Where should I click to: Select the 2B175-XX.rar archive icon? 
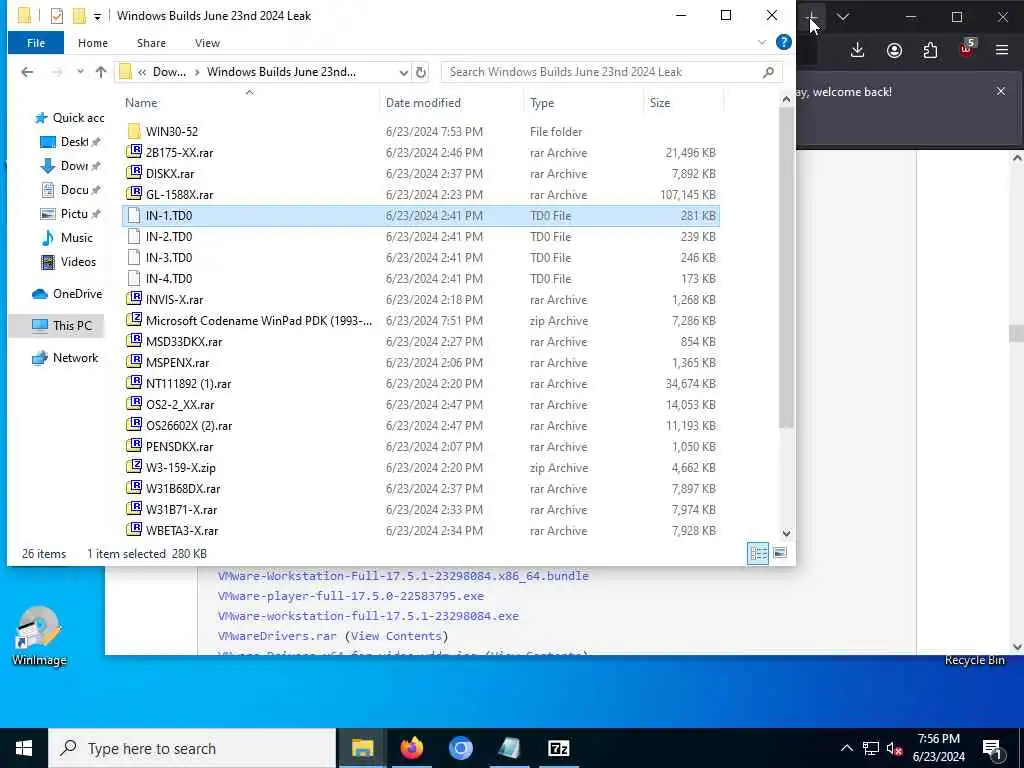(134, 152)
